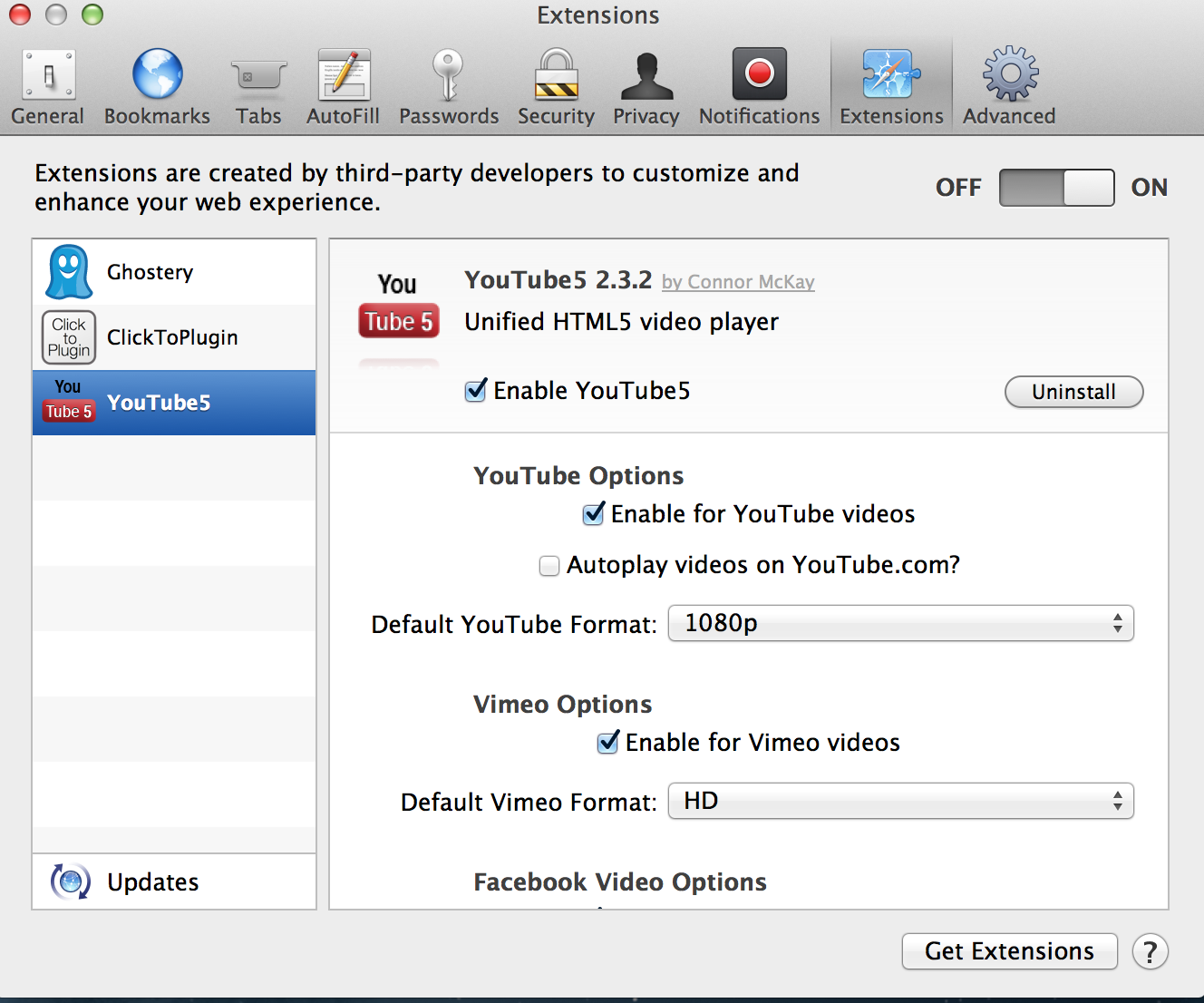Select ClickToPlugin in the extensions list

click(x=174, y=337)
